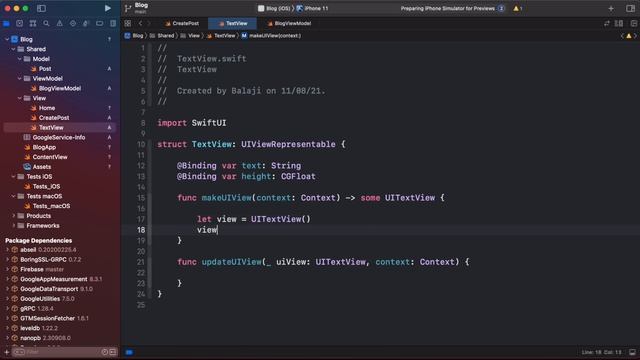Toggle the debug area blue indicator
Screen dimensions: 640x360
click(x=129, y=352)
